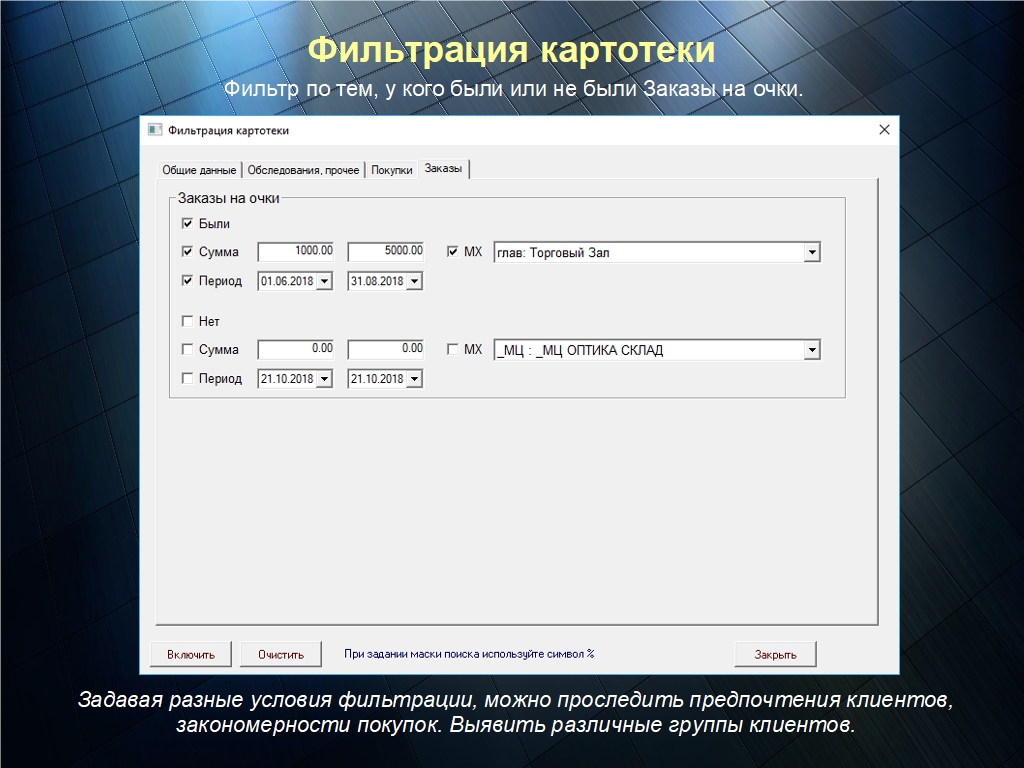This screenshot has width=1024, height=768.
Task: Open the 01.06.2018 date picker
Action: click(x=324, y=282)
